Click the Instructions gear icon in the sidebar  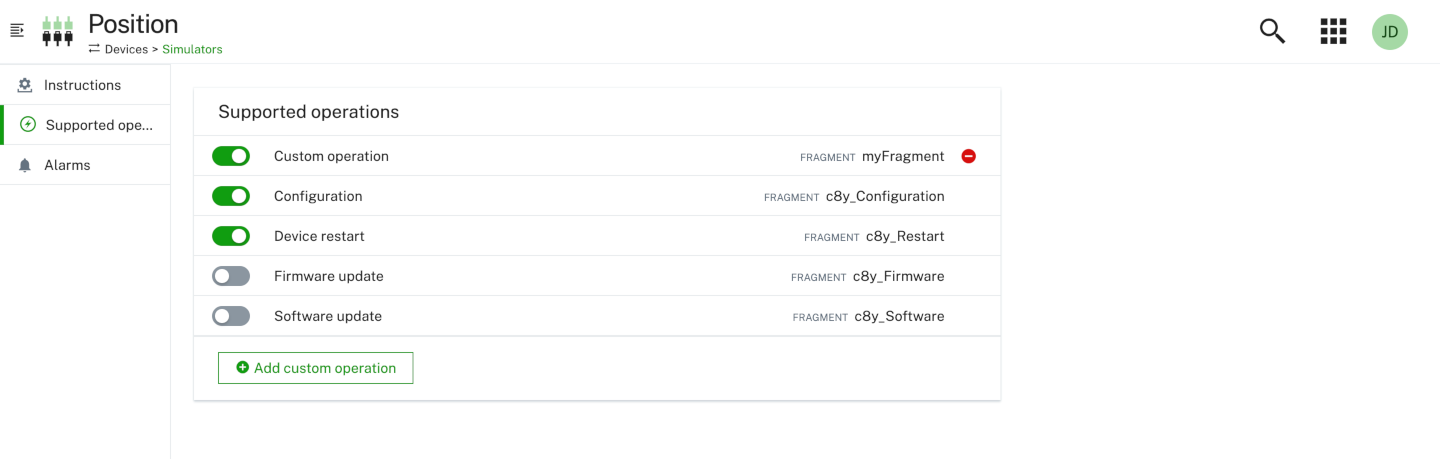[x=25, y=85]
